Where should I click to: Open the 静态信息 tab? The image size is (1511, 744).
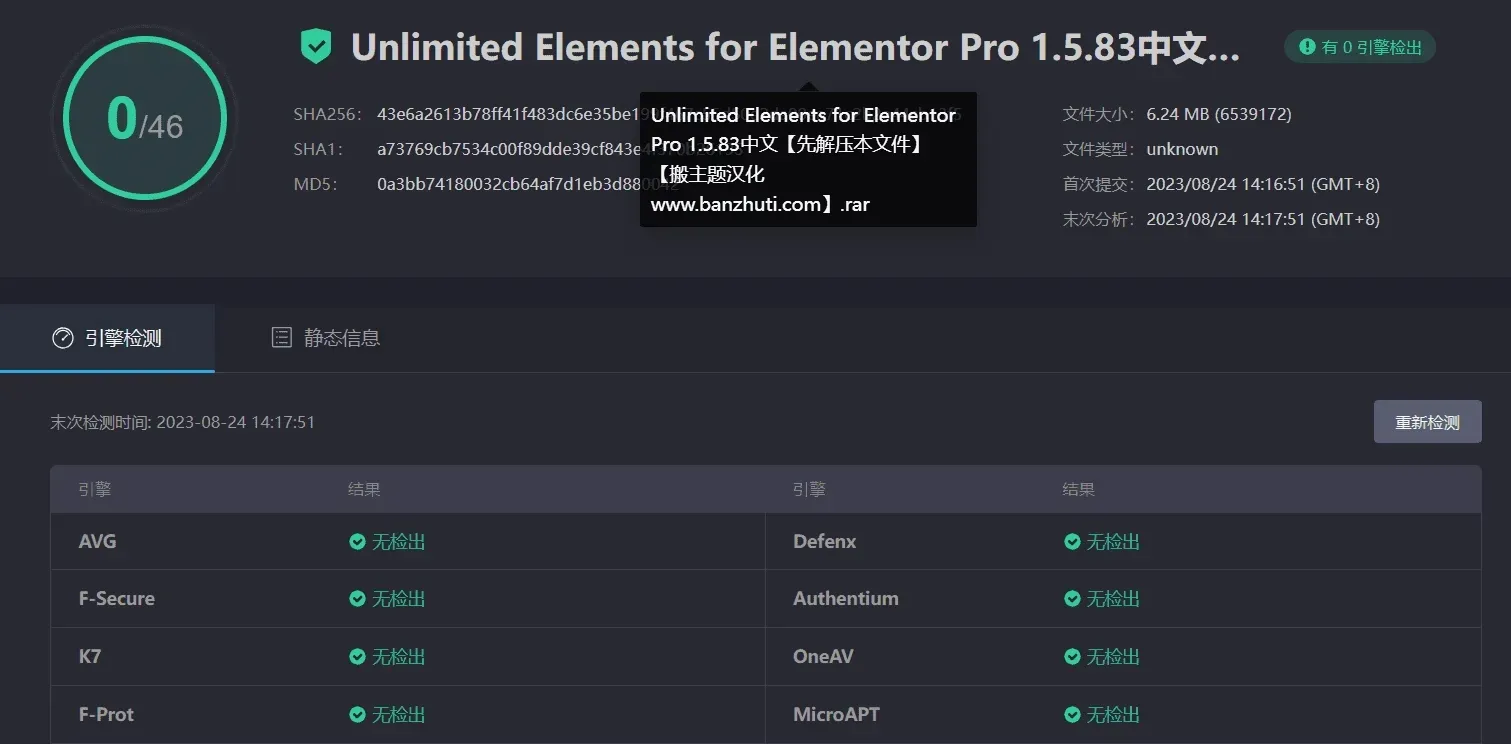(326, 338)
